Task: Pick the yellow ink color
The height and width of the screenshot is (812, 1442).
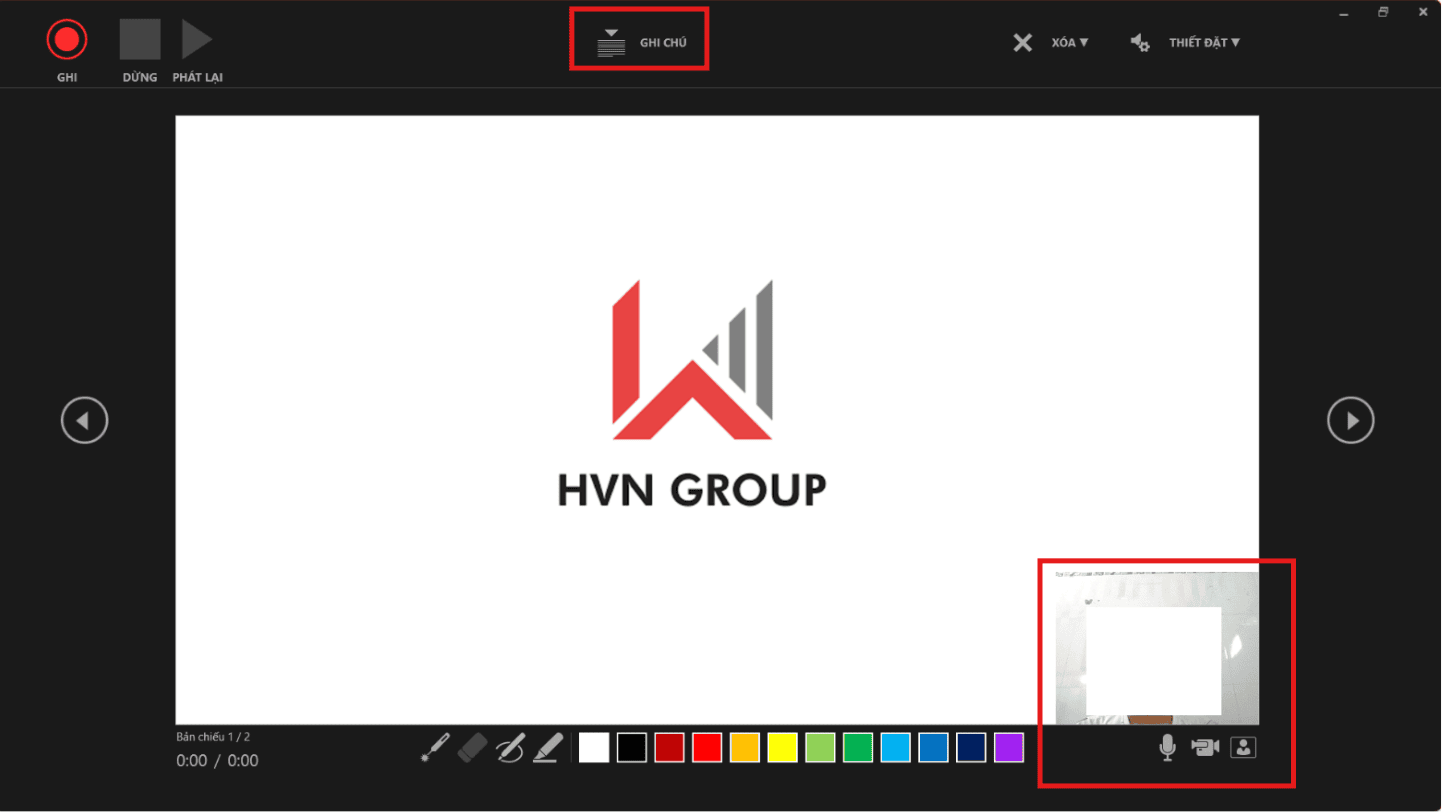Action: 782,747
